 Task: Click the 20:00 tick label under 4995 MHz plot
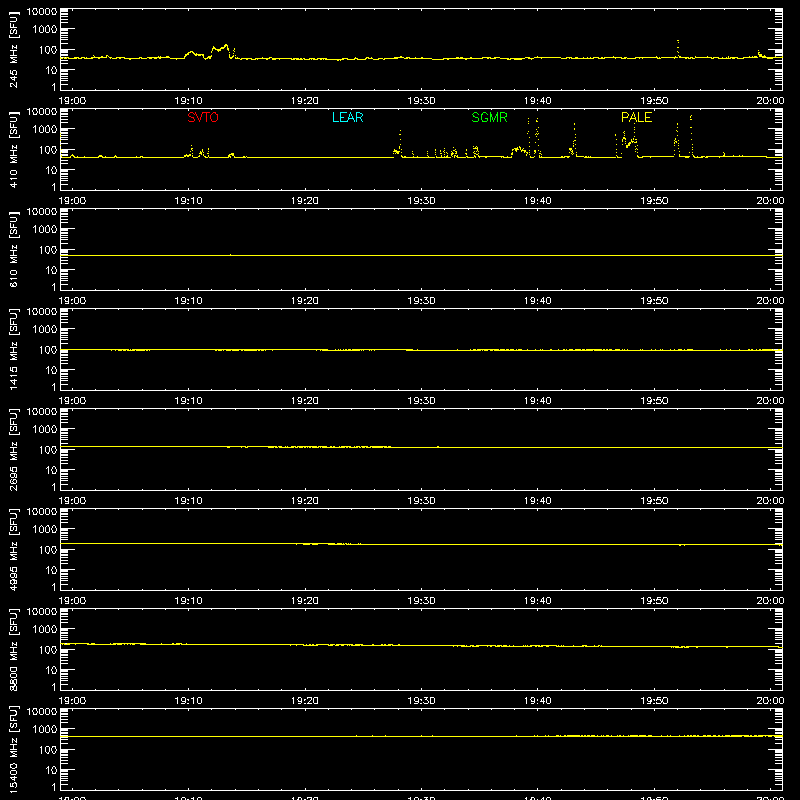(x=770, y=601)
